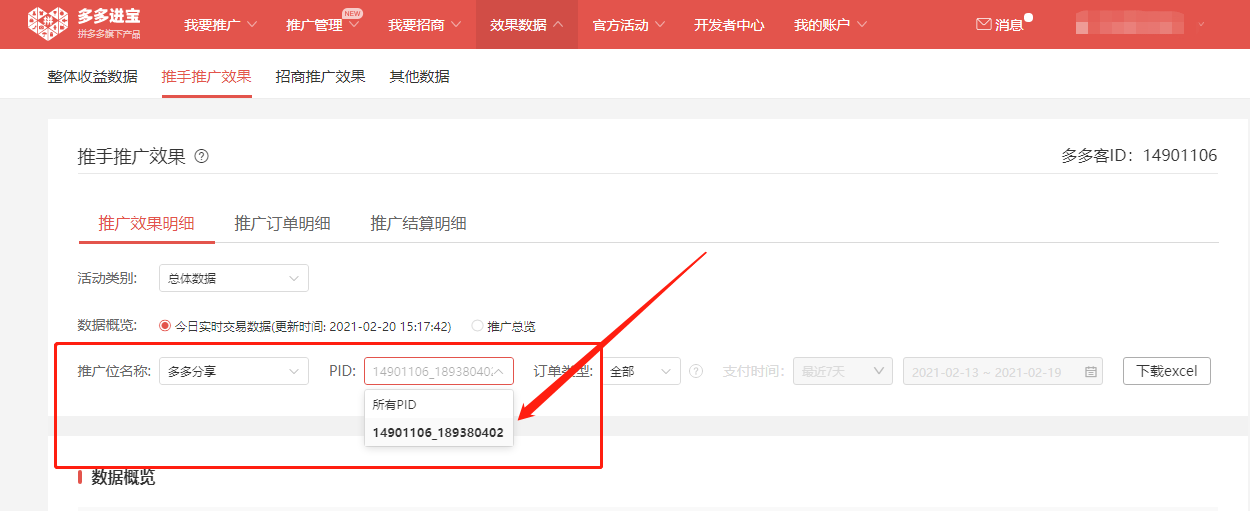The width and height of the screenshot is (1250, 511).
Task: Click the PID input field
Action: [x=432, y=371]
